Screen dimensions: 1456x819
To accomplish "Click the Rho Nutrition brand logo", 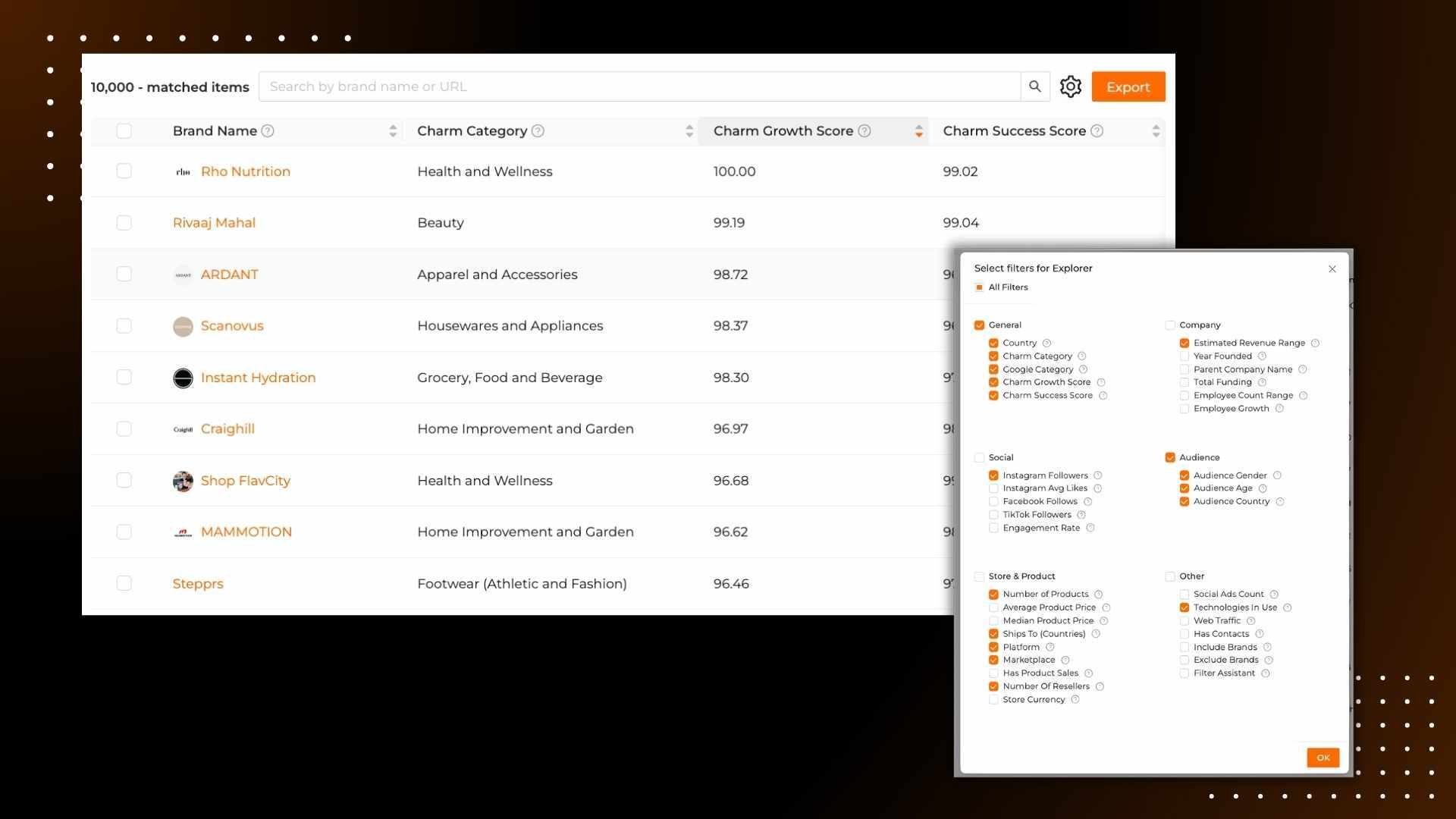I will coord(183,172).
